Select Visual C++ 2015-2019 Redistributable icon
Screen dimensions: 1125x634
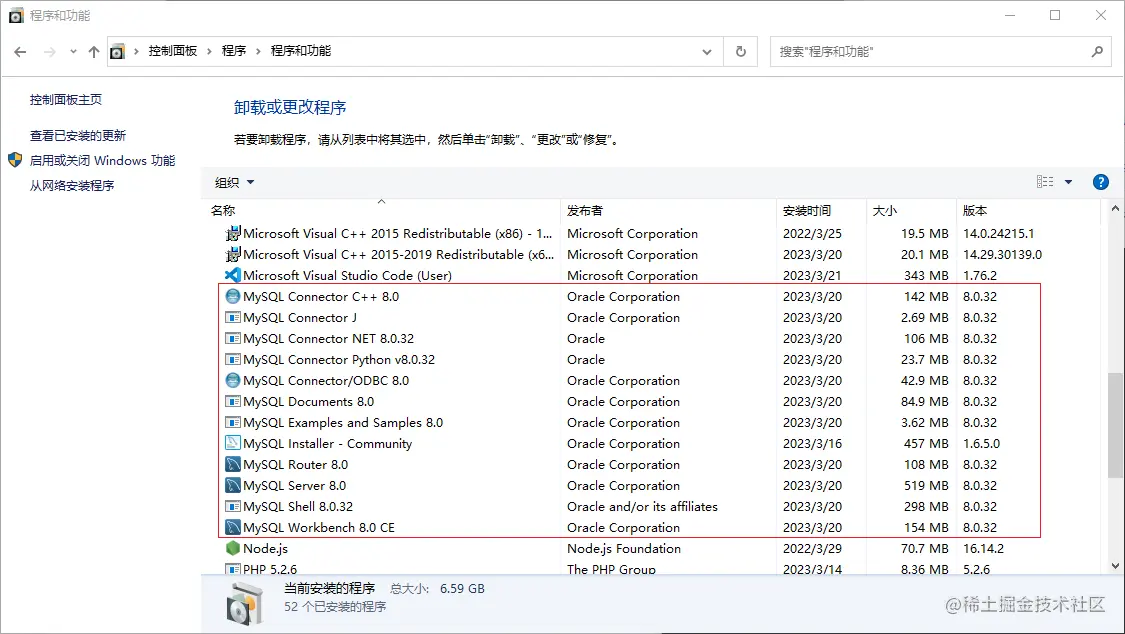(x=232, y=255)
